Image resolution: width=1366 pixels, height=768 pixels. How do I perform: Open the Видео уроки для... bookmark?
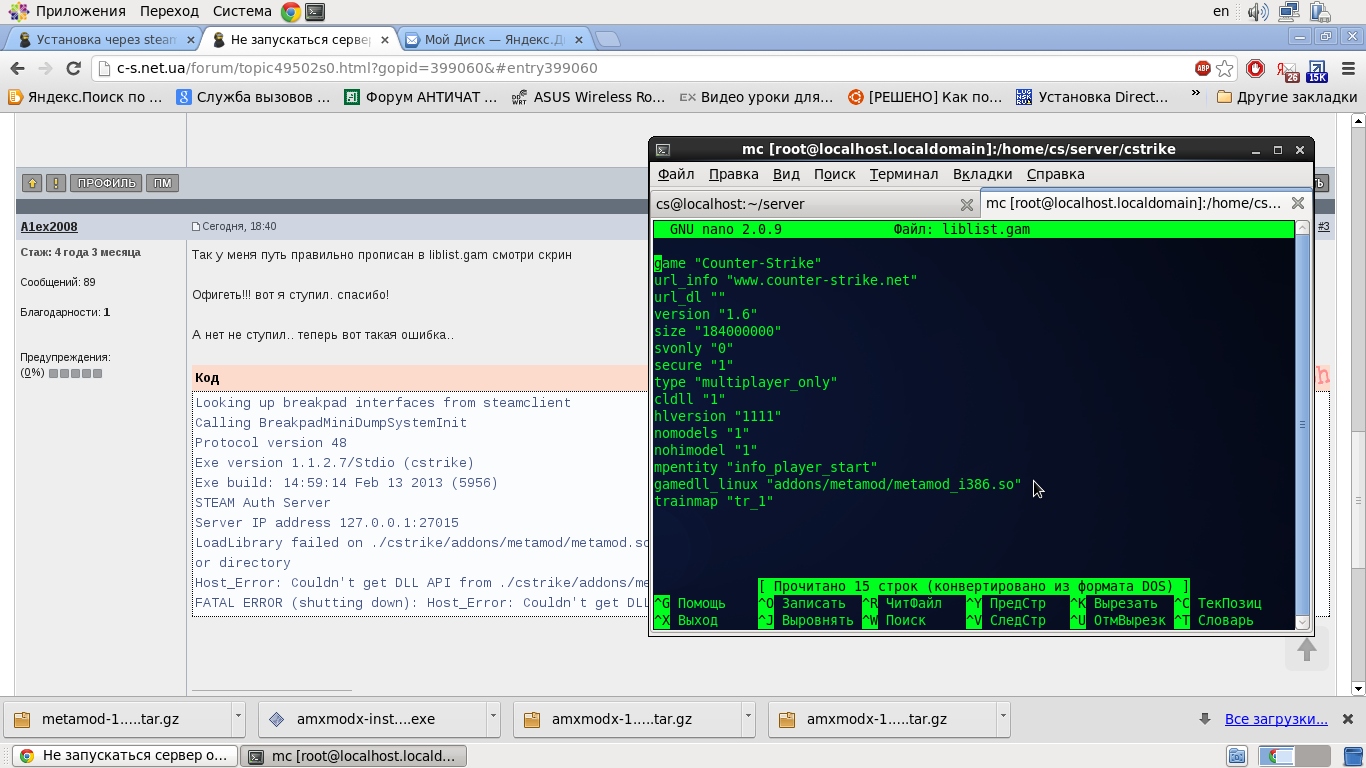click(756, 97)
